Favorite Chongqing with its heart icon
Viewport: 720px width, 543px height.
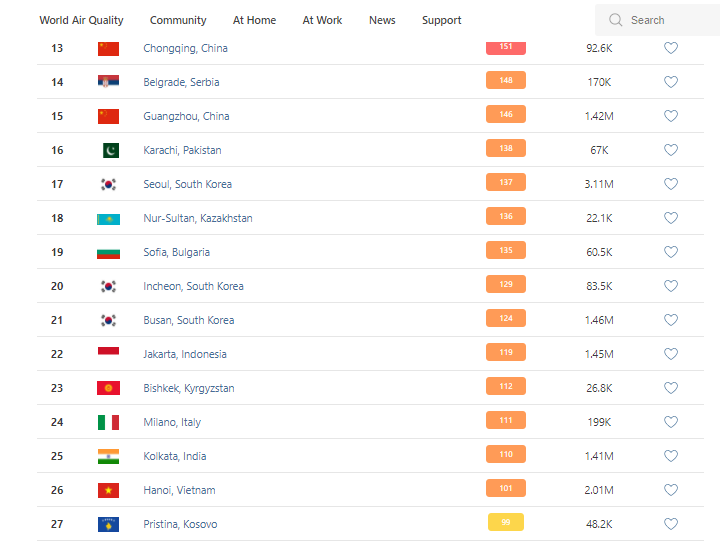coord(671,48)
